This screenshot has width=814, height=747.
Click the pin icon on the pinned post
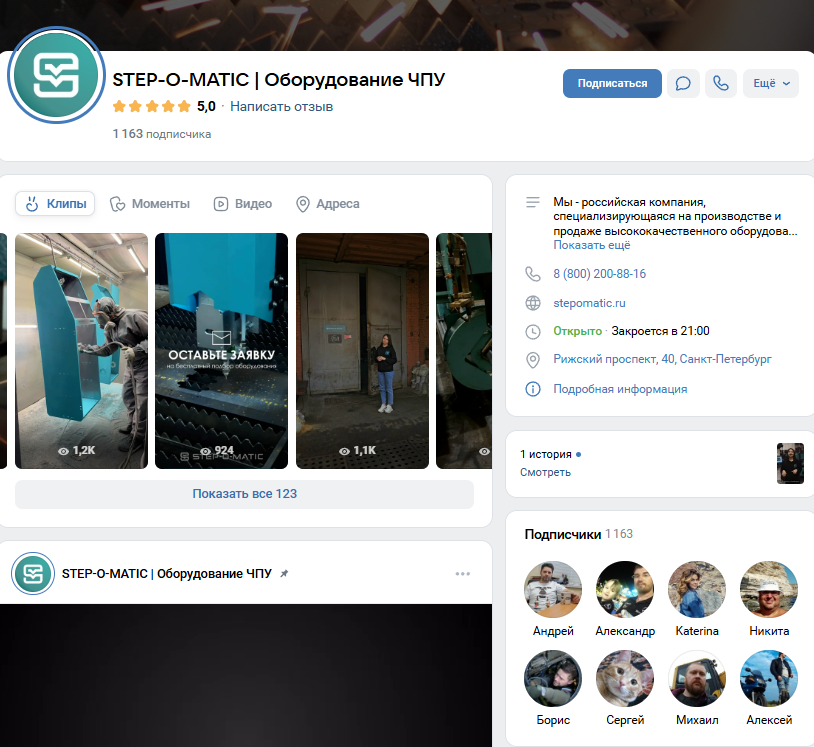point(283,573)
